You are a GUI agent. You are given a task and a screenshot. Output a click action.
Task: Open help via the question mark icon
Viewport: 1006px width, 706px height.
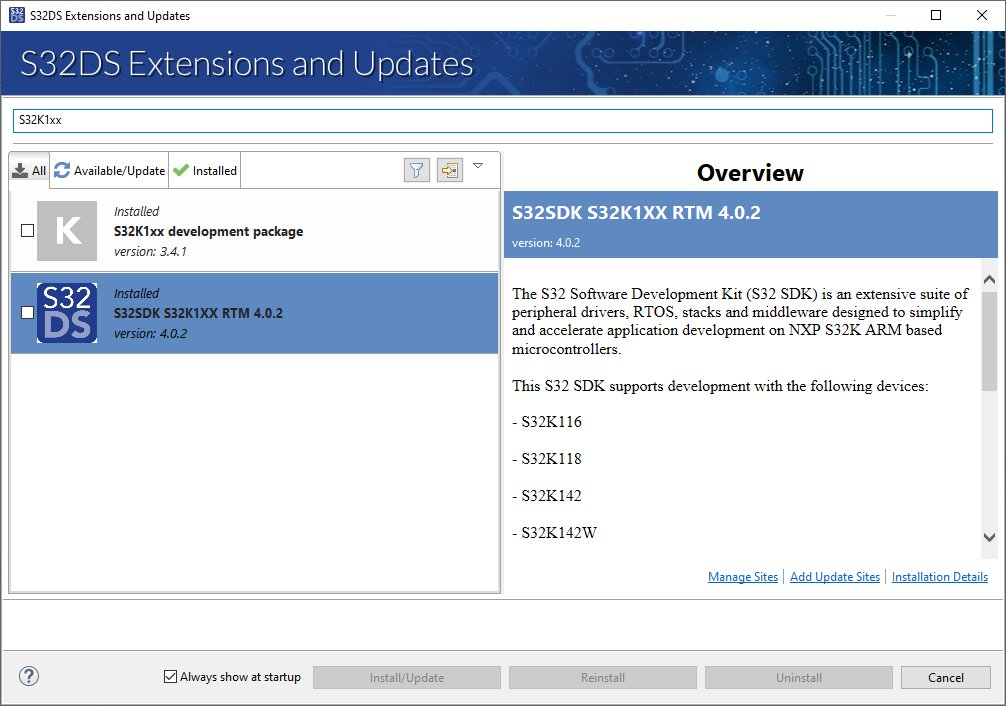[28, 676]
